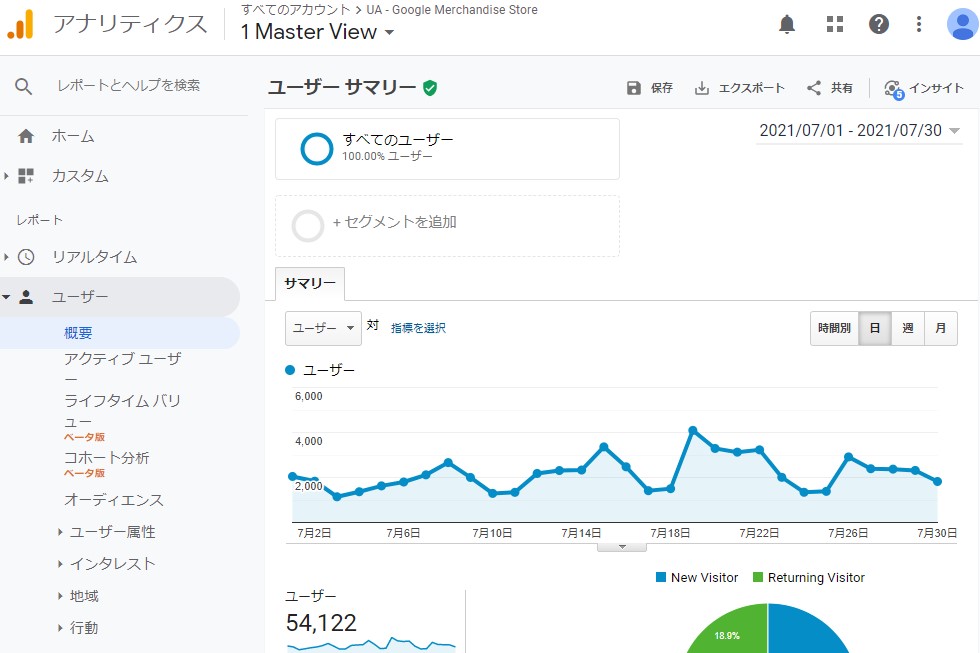The height and width of the screenshot is (653, 980).
Task: Click すべてのアカウント breadcrumb
Action: [296, 10]
